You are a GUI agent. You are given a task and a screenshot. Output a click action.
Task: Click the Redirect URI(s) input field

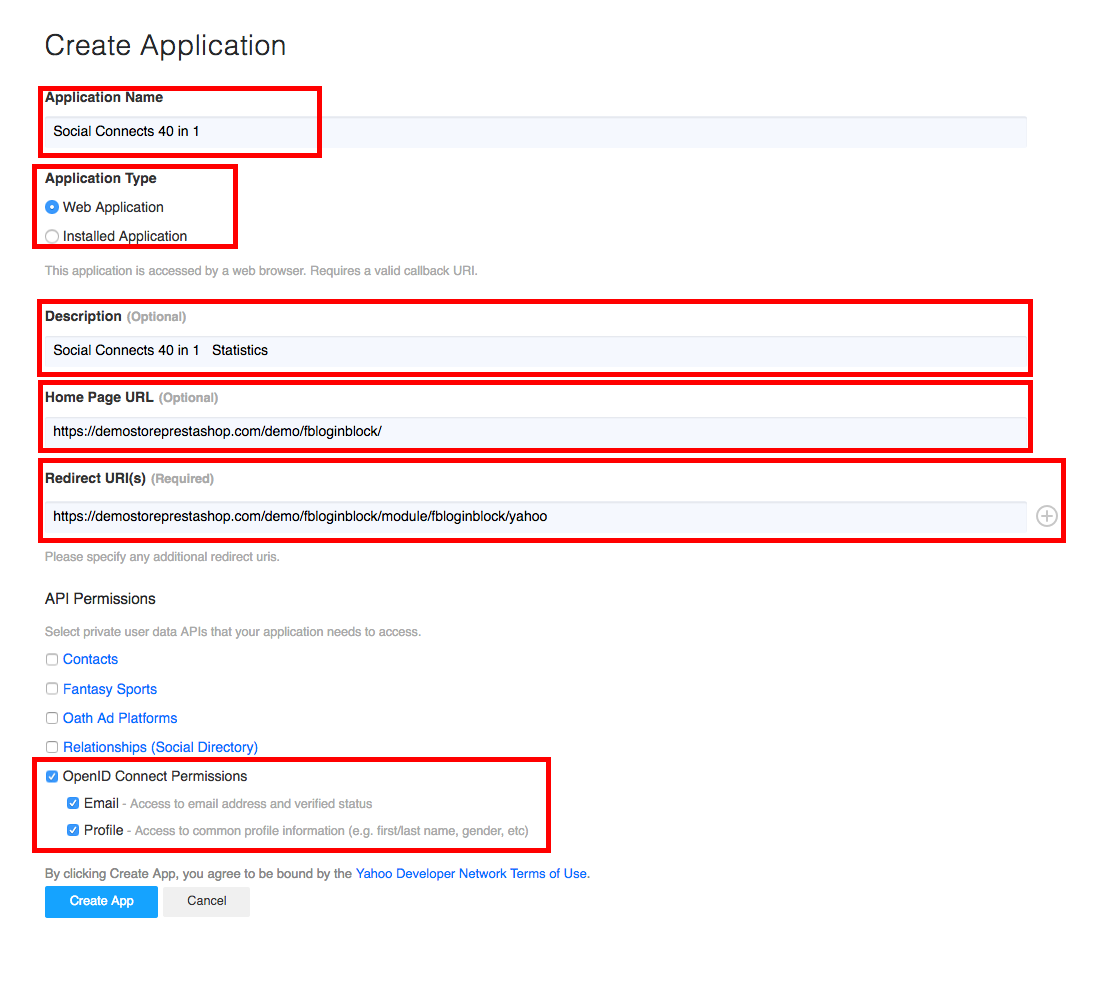pyautogui.click(x=536, y=517)
